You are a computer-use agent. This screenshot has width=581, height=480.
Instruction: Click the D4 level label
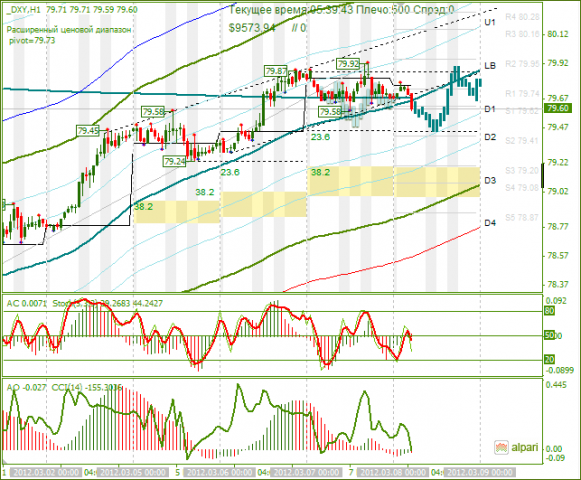click(490, 223)
